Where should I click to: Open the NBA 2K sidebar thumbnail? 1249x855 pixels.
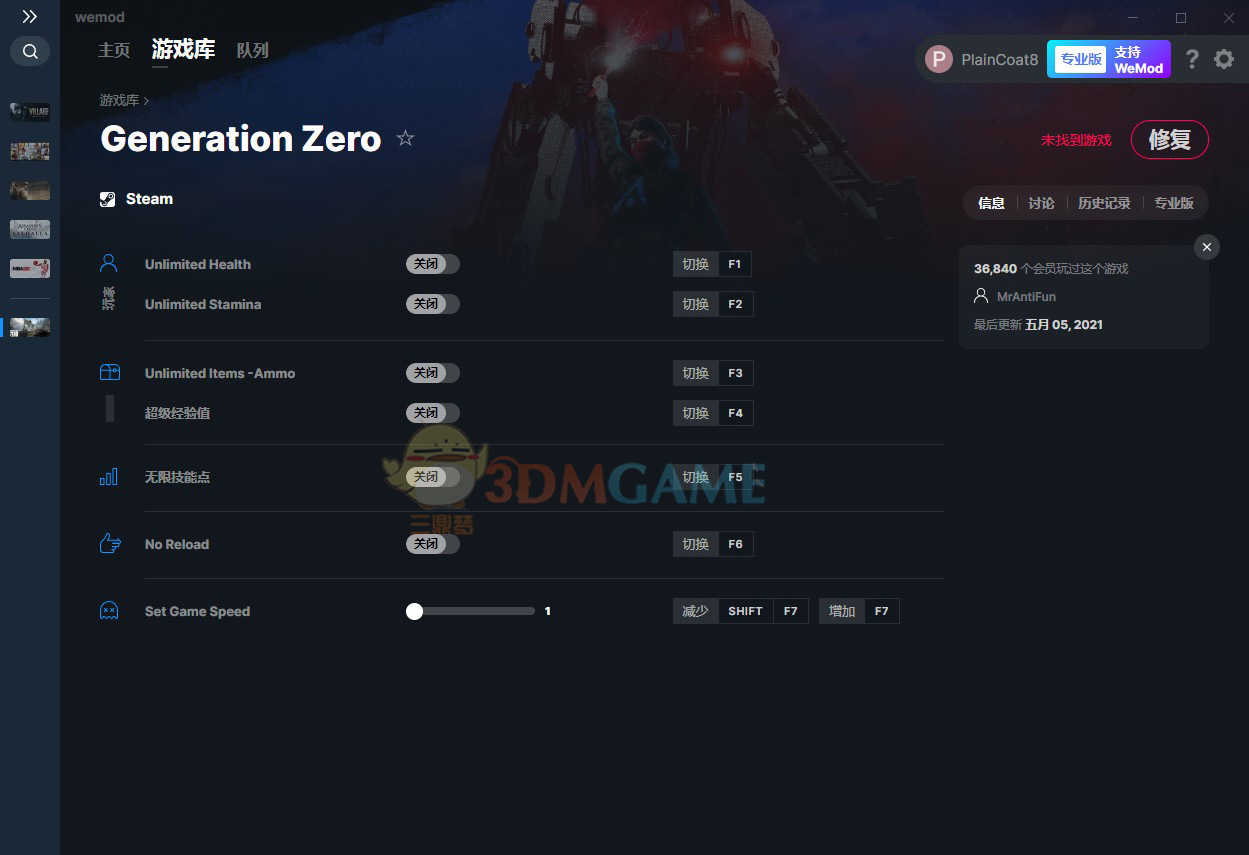30,268
